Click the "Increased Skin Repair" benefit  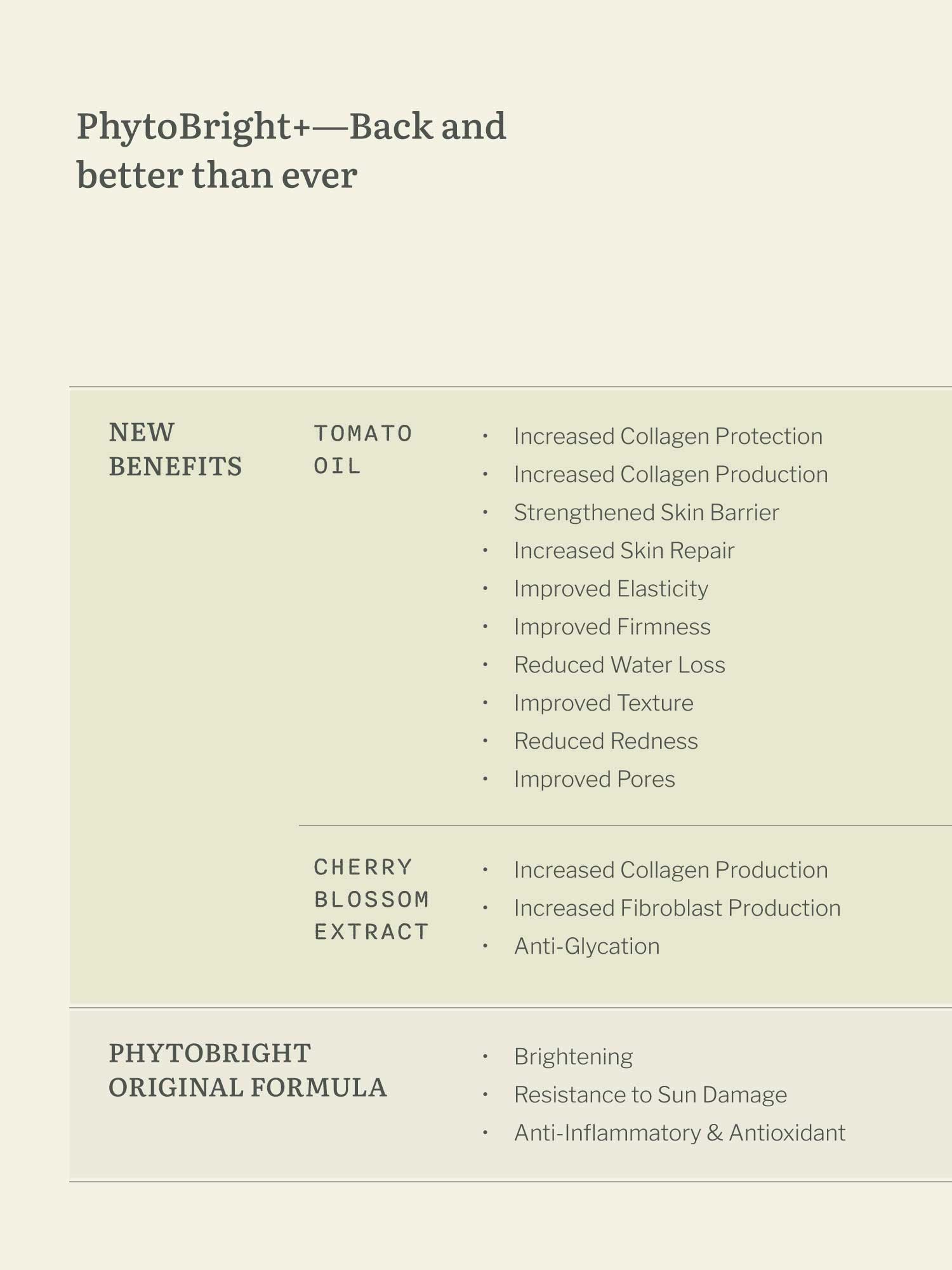(x=624, y=551)
